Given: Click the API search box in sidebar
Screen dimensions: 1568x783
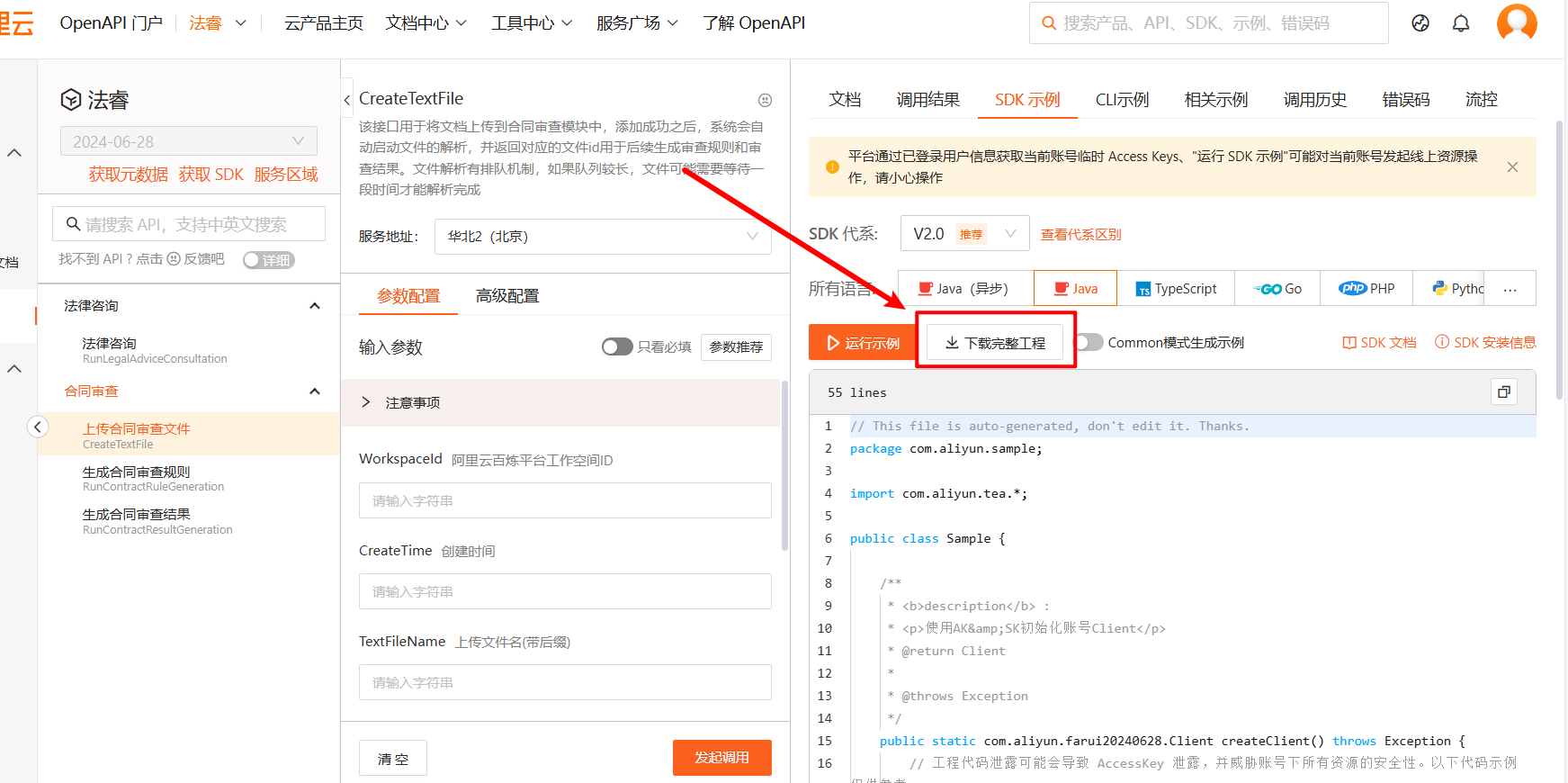Looking at the screenshot, I should [x=189, y=224].
